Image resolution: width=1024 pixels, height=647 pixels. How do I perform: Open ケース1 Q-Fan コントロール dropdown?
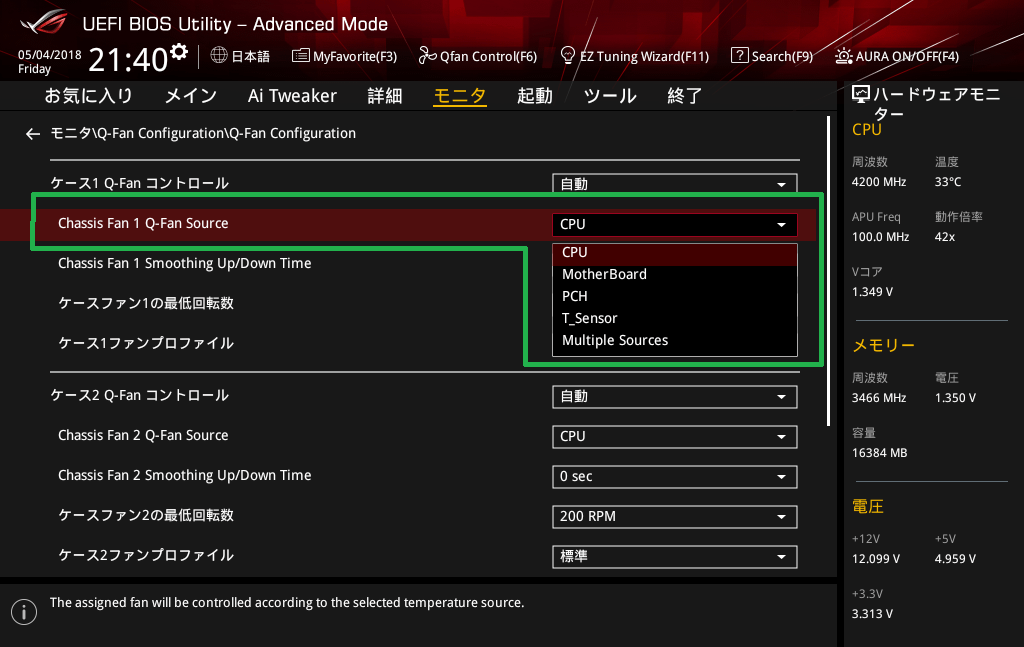point(675,183)
